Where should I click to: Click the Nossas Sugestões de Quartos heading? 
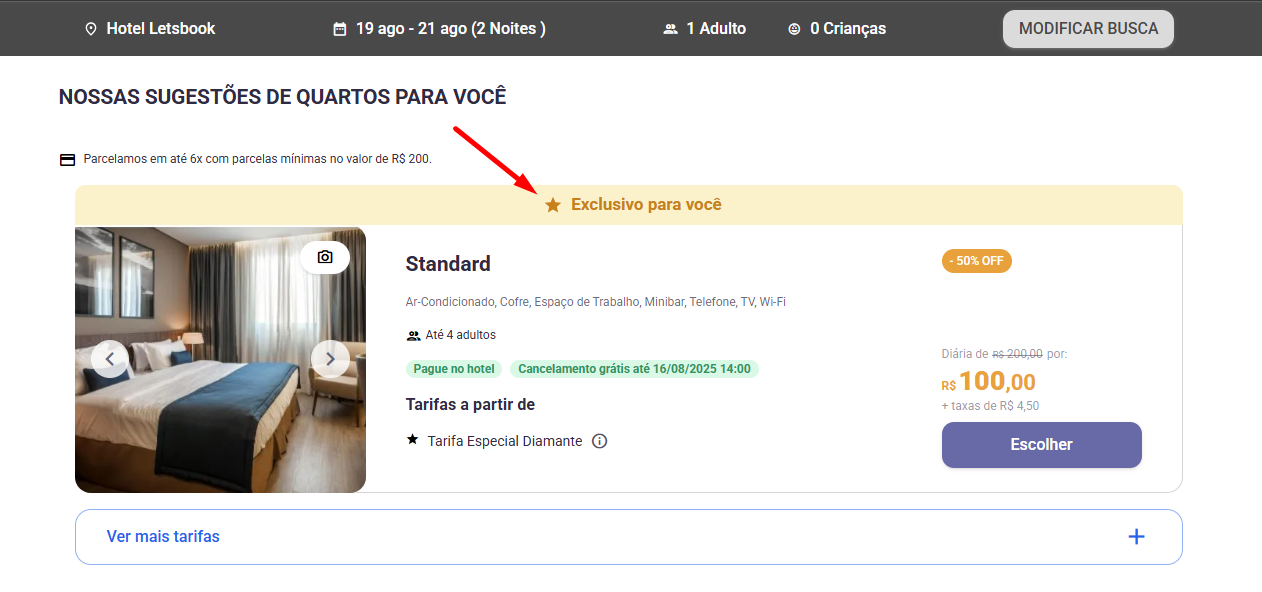[283, 97]
